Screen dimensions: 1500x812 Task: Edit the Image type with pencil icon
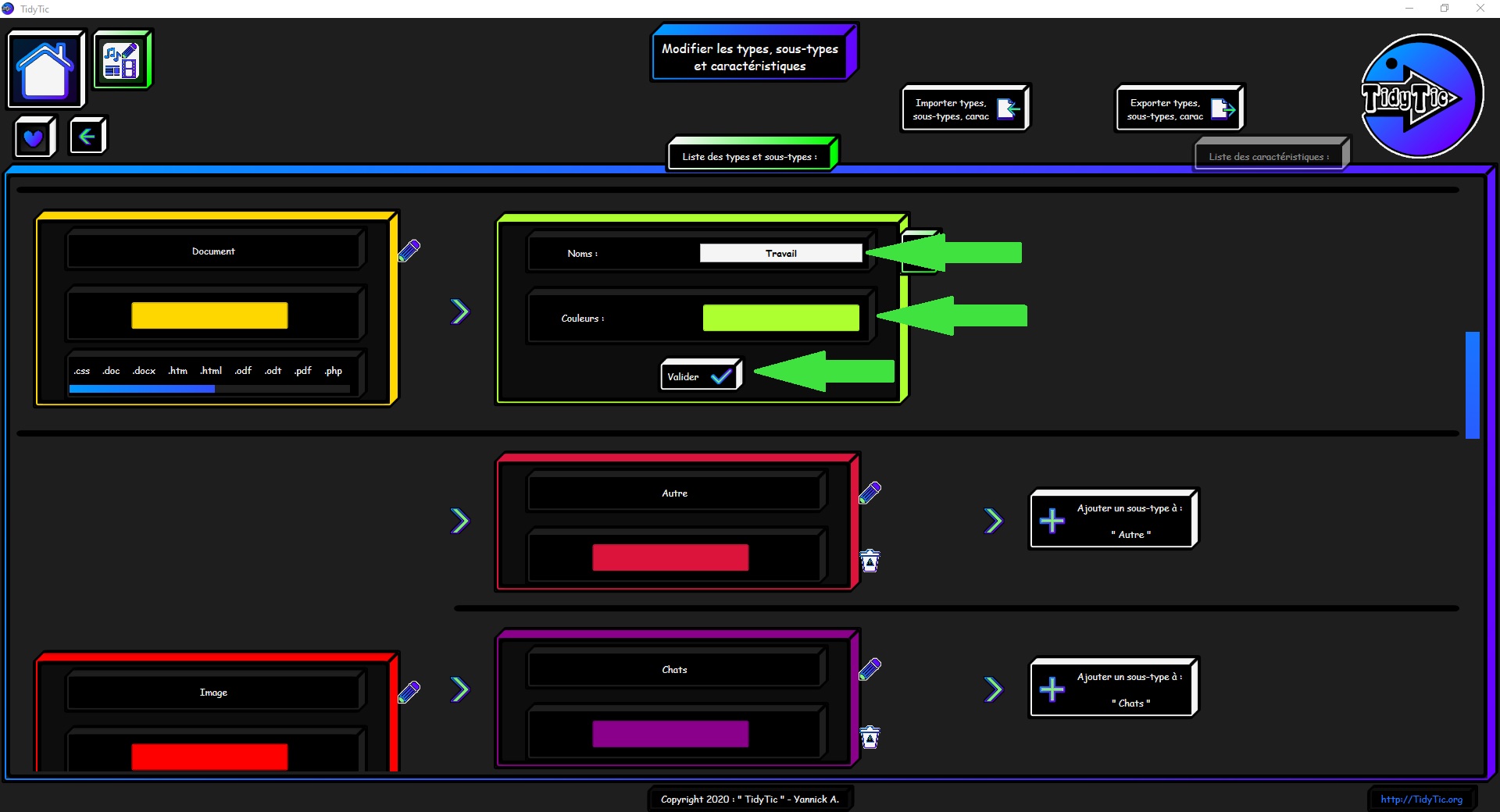click(409, 692)
